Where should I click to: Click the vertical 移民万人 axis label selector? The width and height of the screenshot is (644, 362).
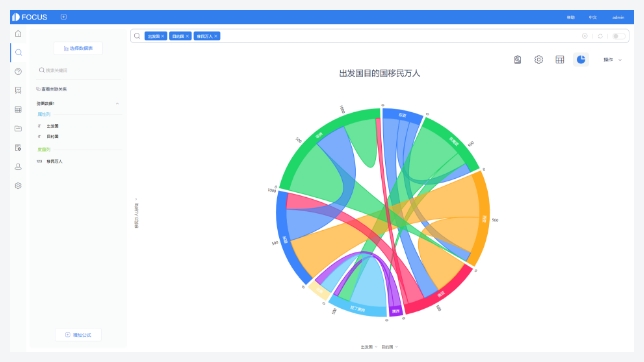point(136,213)
